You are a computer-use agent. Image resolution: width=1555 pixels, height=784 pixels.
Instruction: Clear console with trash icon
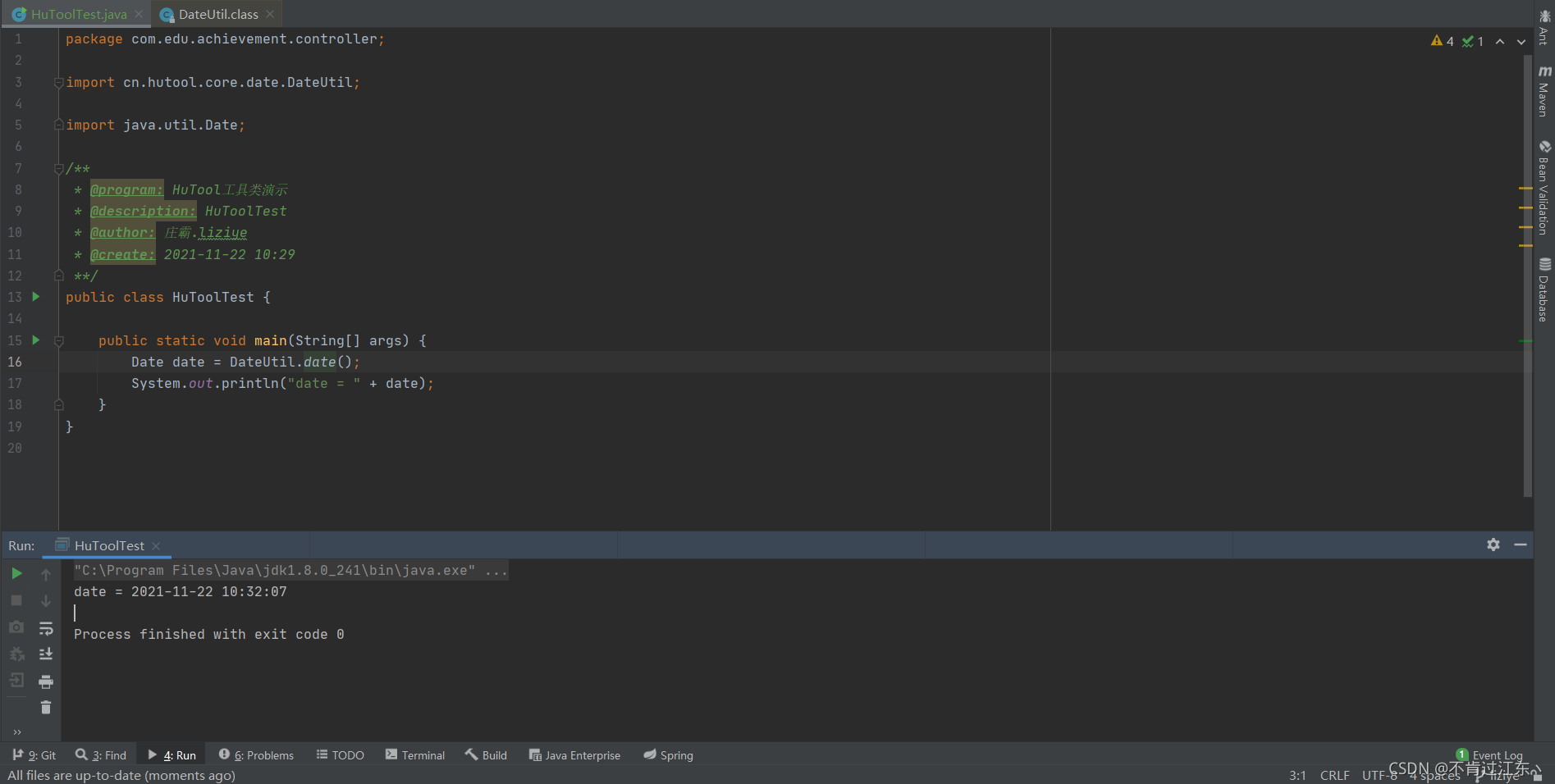(46, 708)
